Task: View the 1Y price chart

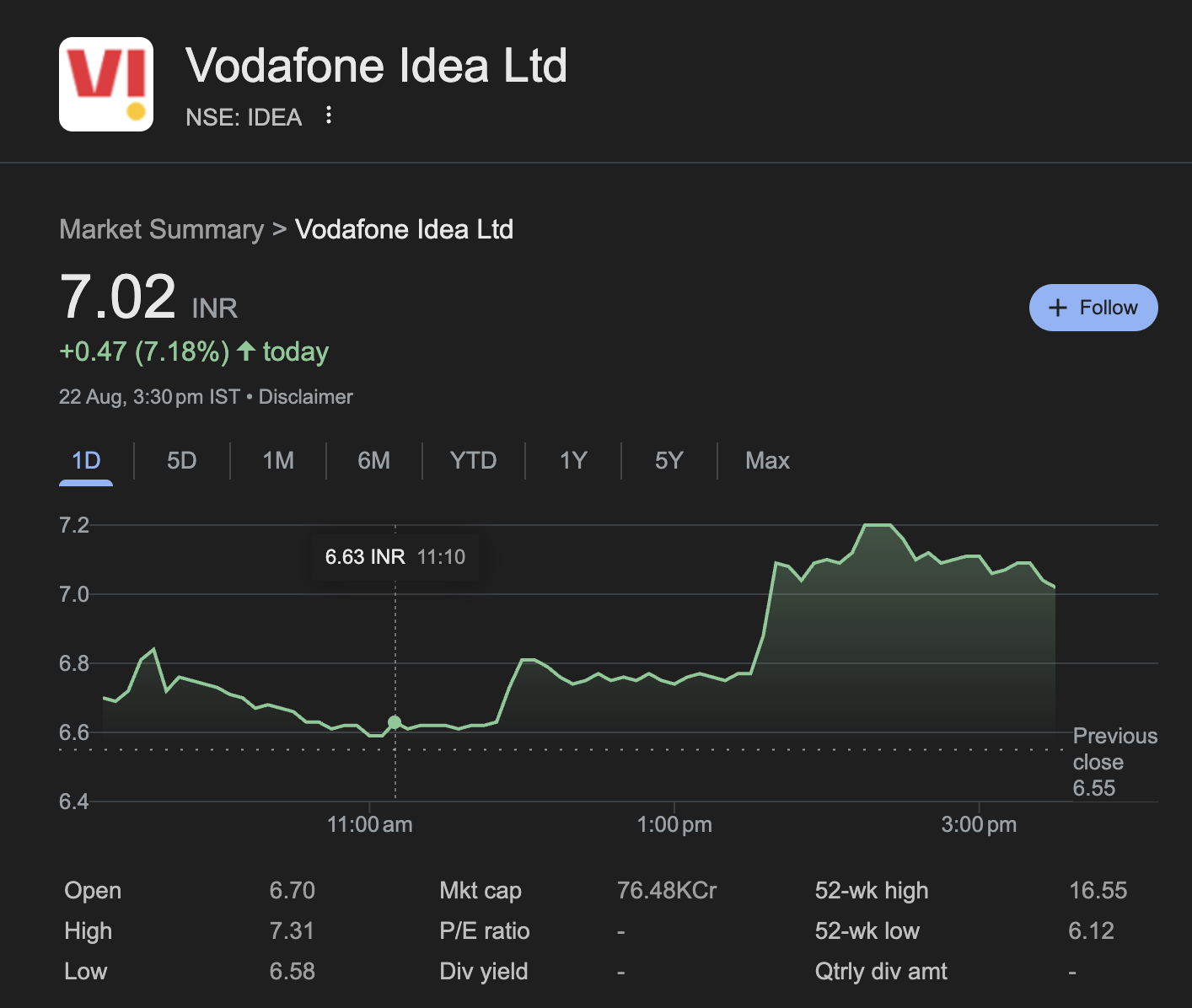Action: 573,460
